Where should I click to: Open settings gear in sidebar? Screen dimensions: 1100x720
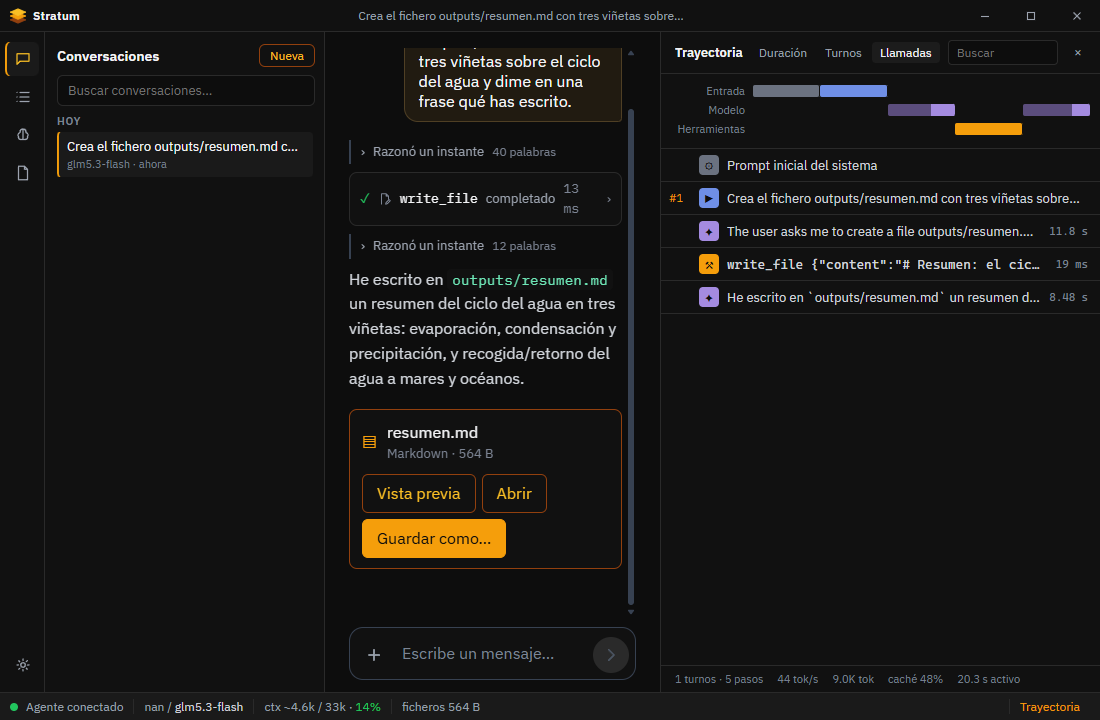coord(22,665)
